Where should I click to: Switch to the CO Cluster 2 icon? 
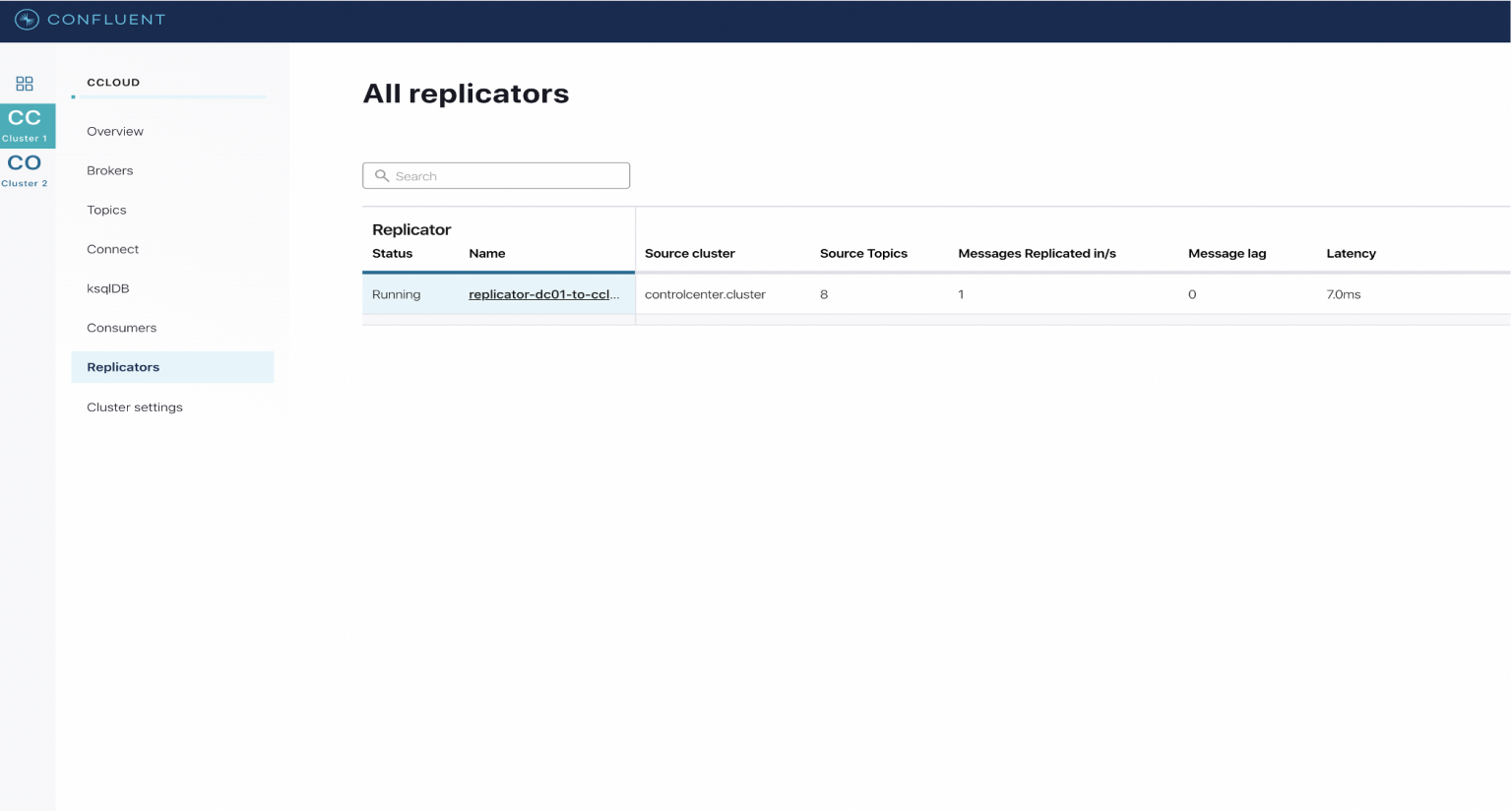coord(25,167)
